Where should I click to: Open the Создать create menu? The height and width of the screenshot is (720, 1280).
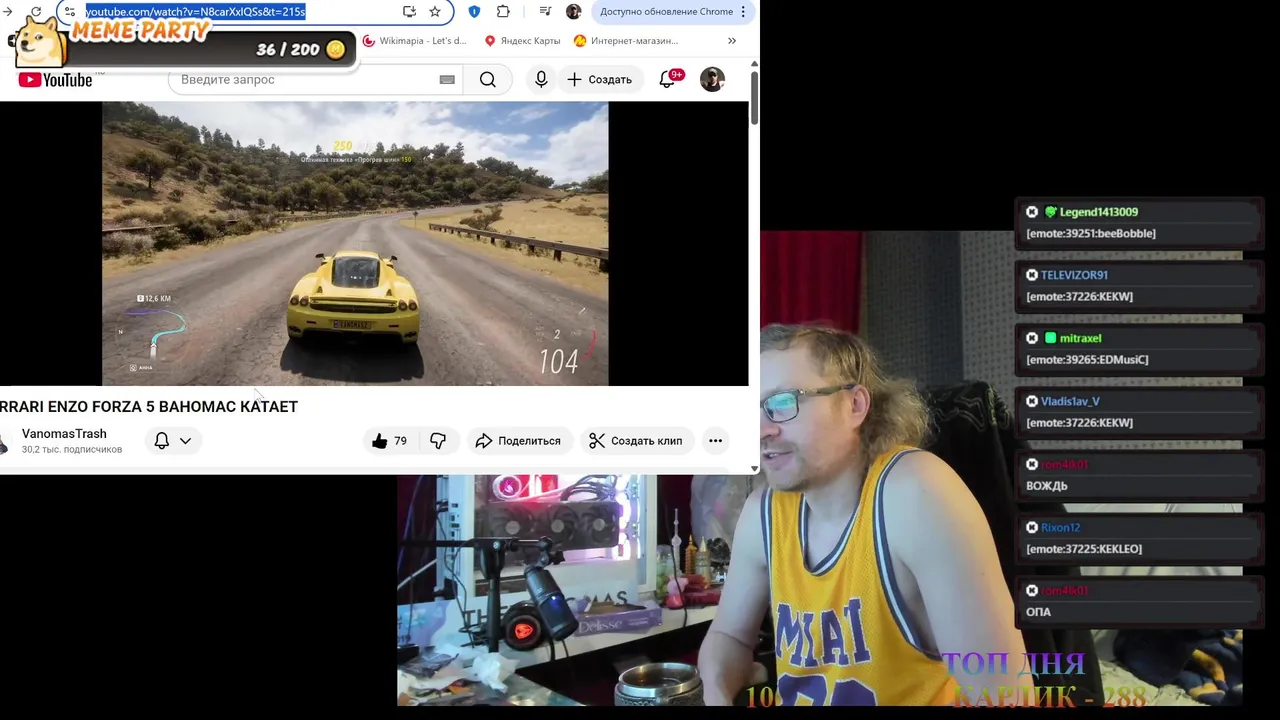599,80
